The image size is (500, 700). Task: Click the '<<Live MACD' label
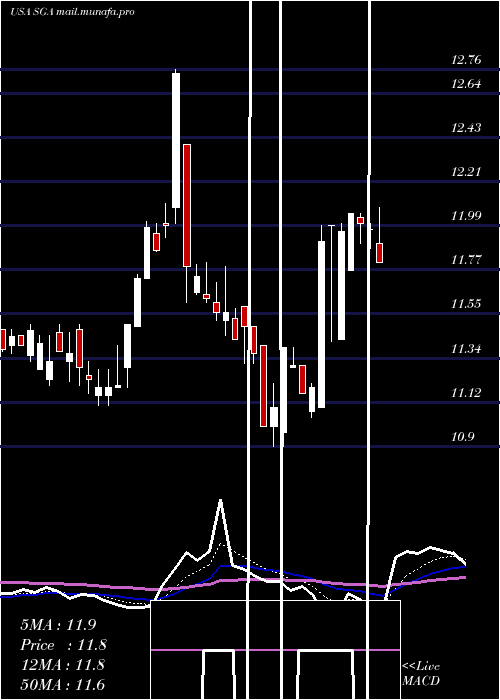[421, 673]
